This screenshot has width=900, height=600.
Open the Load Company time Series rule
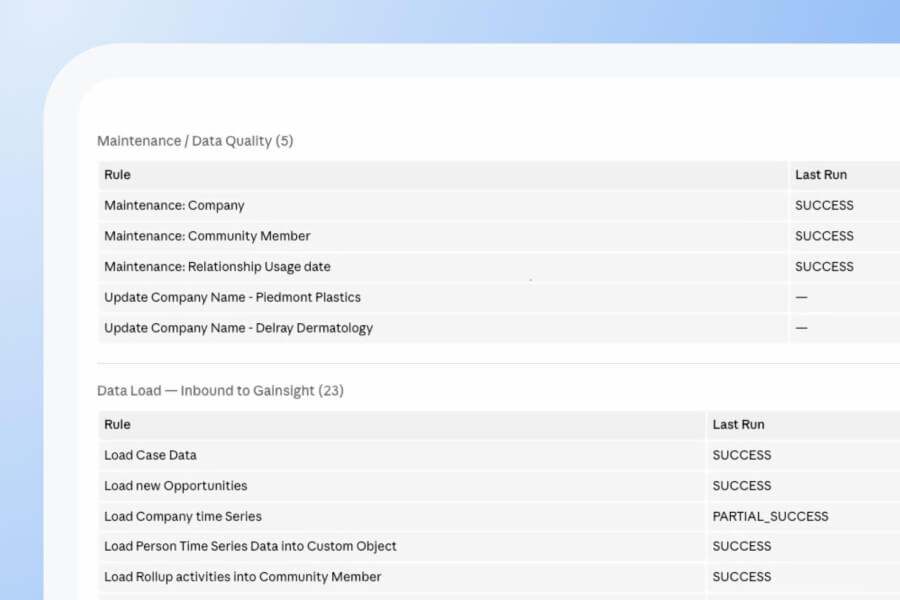pyautogui.click(x=183, y=516)
